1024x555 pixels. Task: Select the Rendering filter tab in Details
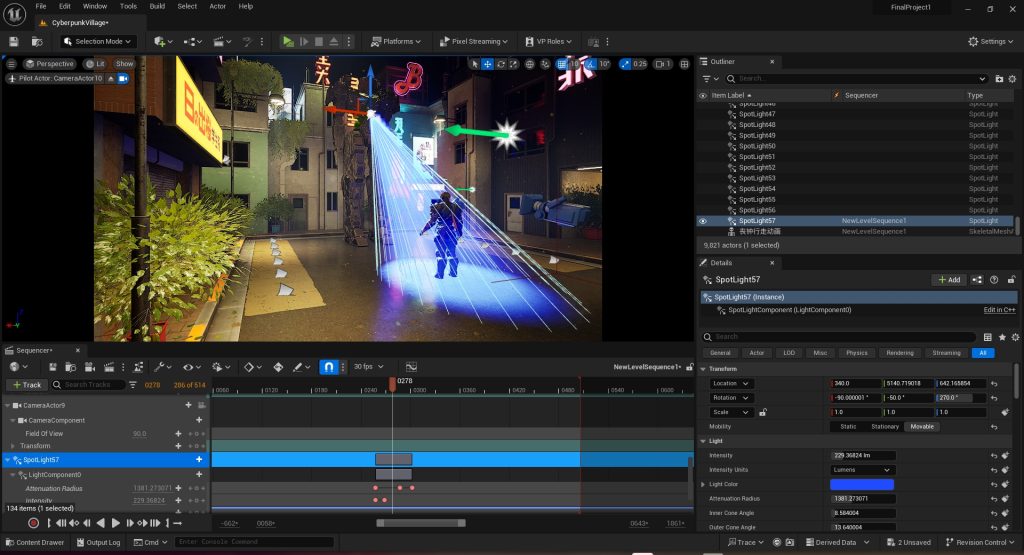(900, 353)
